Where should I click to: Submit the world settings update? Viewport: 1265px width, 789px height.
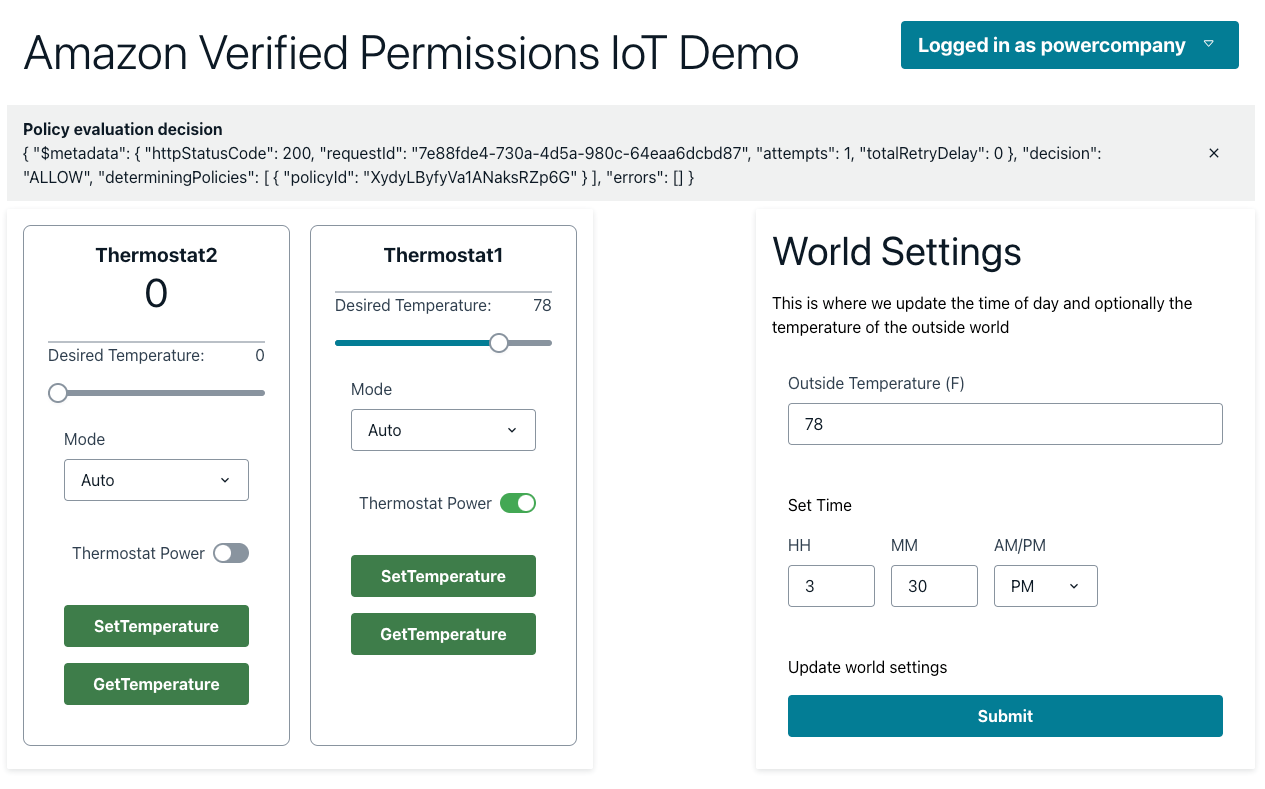coord(1005,716)
